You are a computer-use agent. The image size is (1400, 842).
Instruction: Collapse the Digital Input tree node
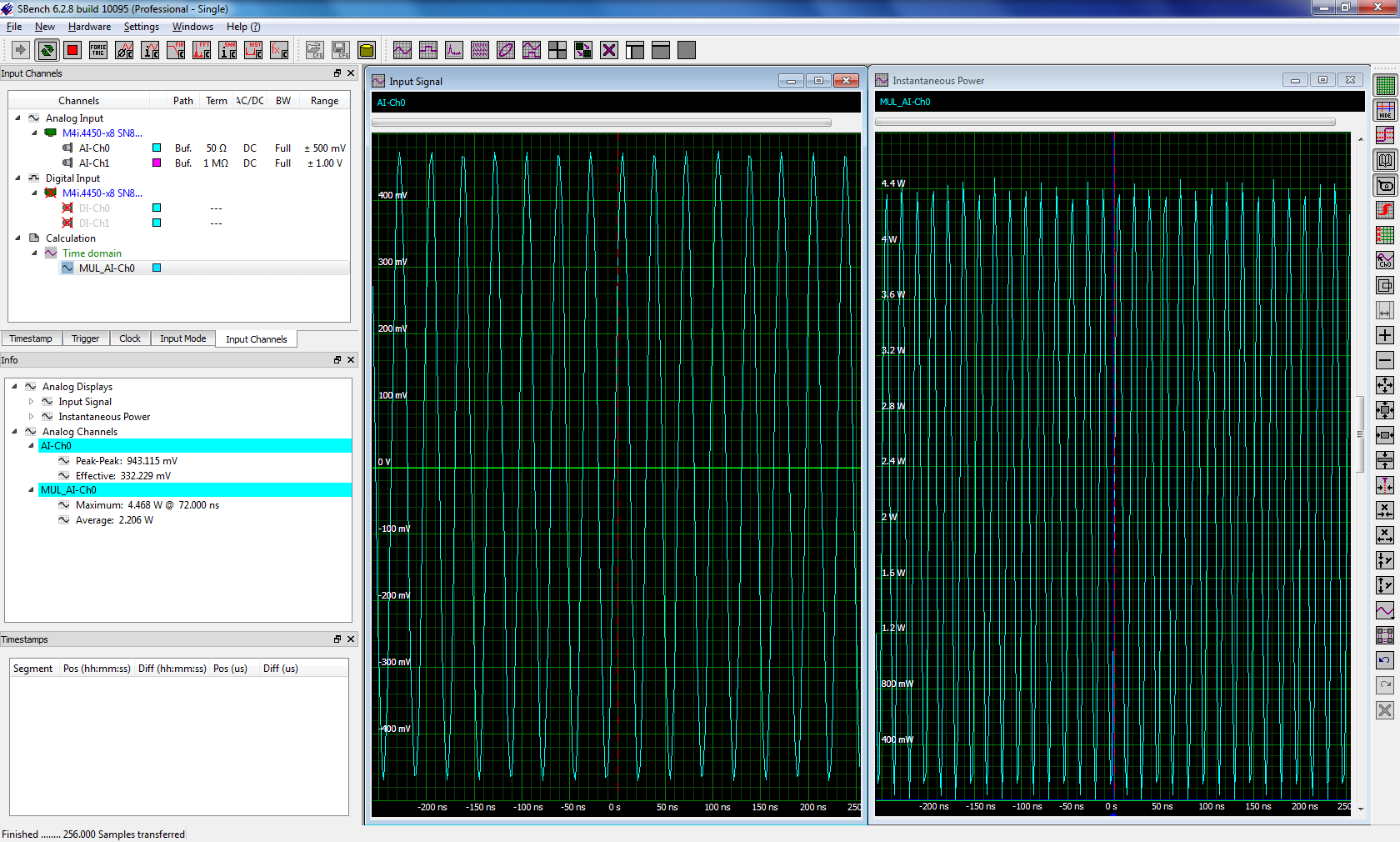[x=18, y=178]
